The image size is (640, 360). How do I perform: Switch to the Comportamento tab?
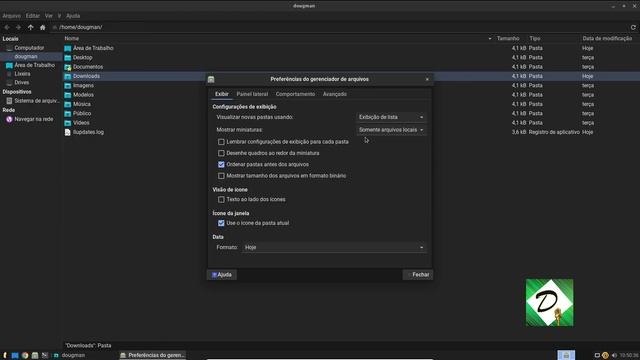(x=295, y=94)
